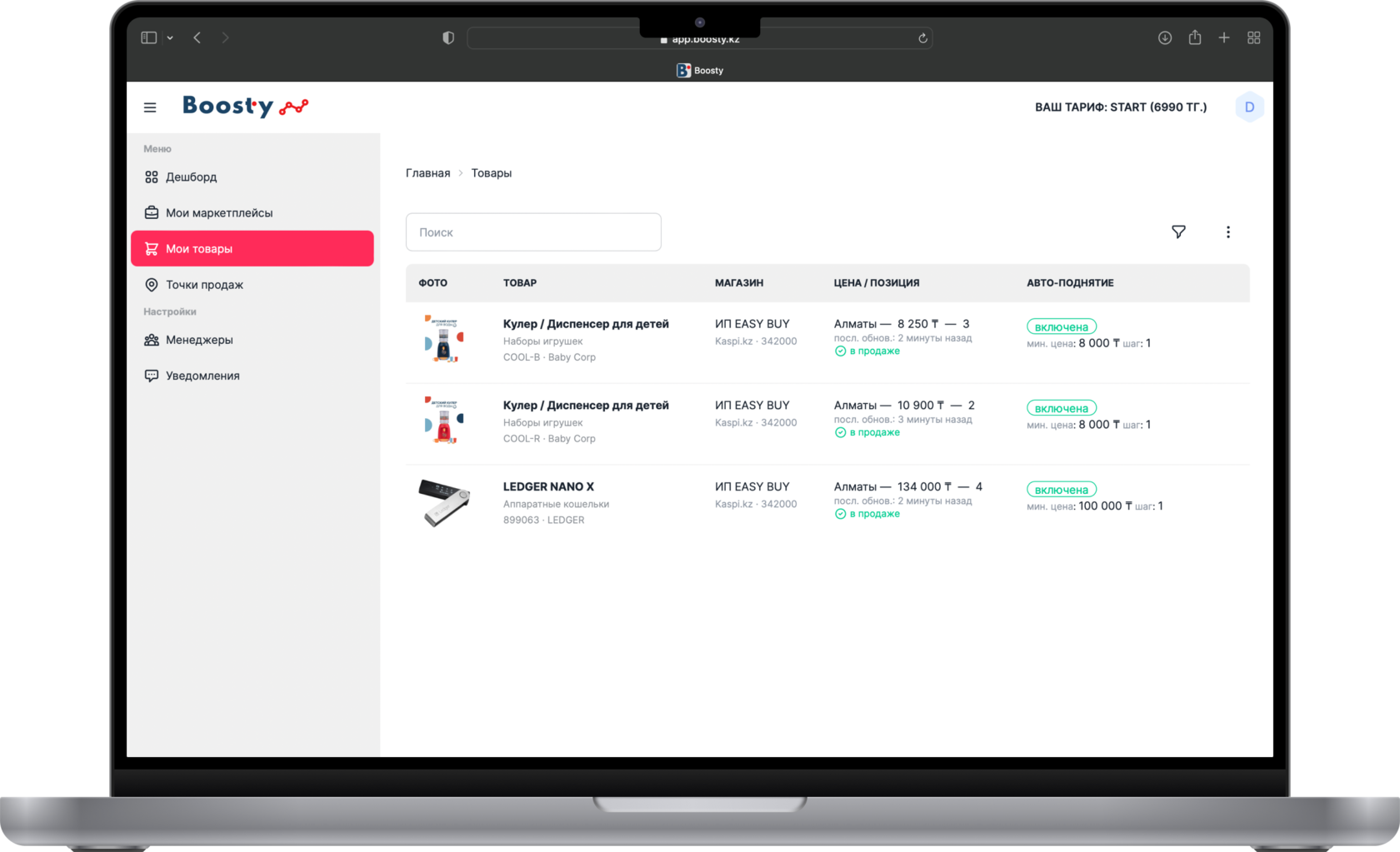This screenshot has height=852, width=1400.
Task: Show Safari tab overview grid
Action: (1253, 38)
